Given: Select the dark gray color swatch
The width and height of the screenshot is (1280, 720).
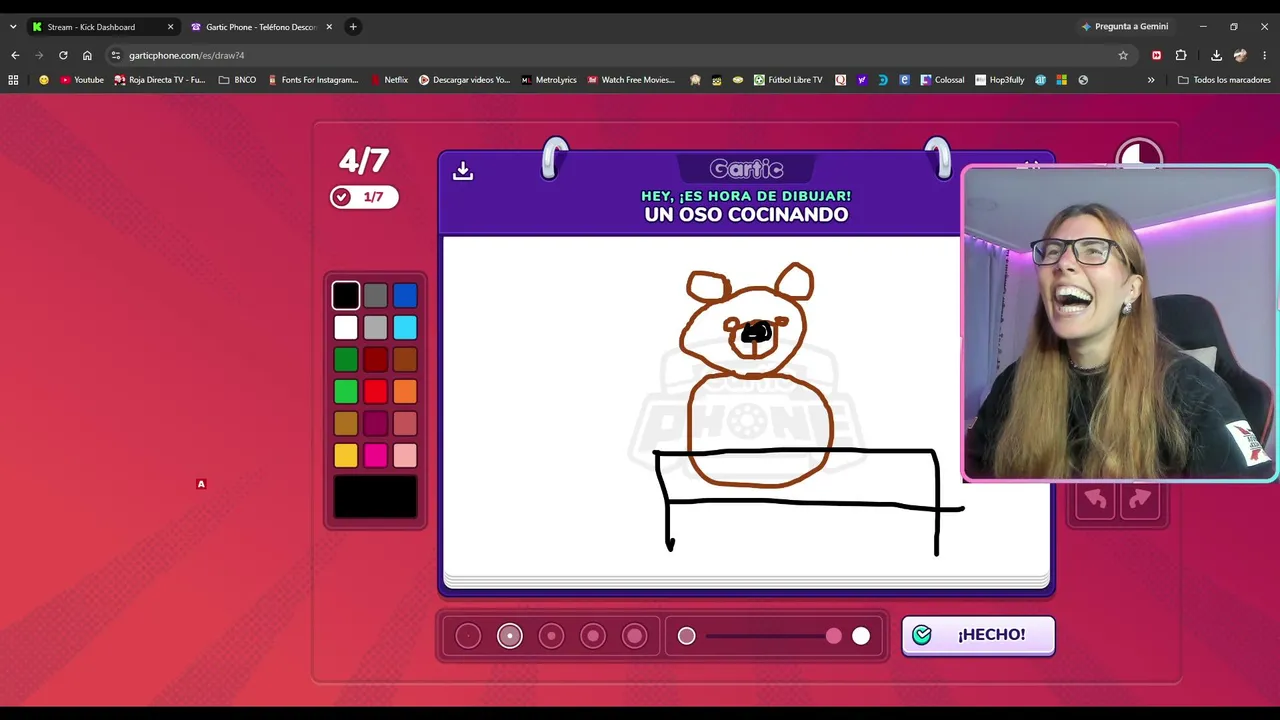Looking at the screenshot, I should [x=375, y=295].
